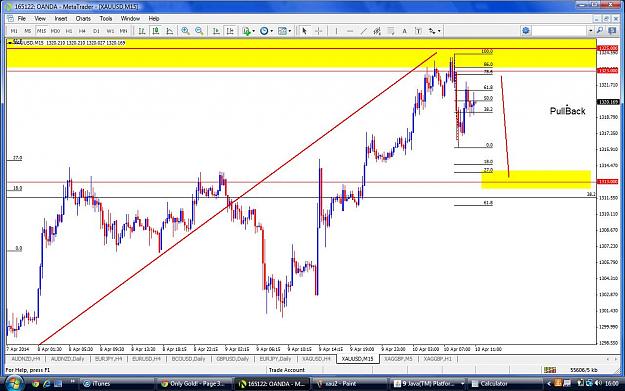The width and height of the screenshot is (625, 391).
Task: Switch to XAGGBP,M5 chart tab
Action: click(398, 359)
